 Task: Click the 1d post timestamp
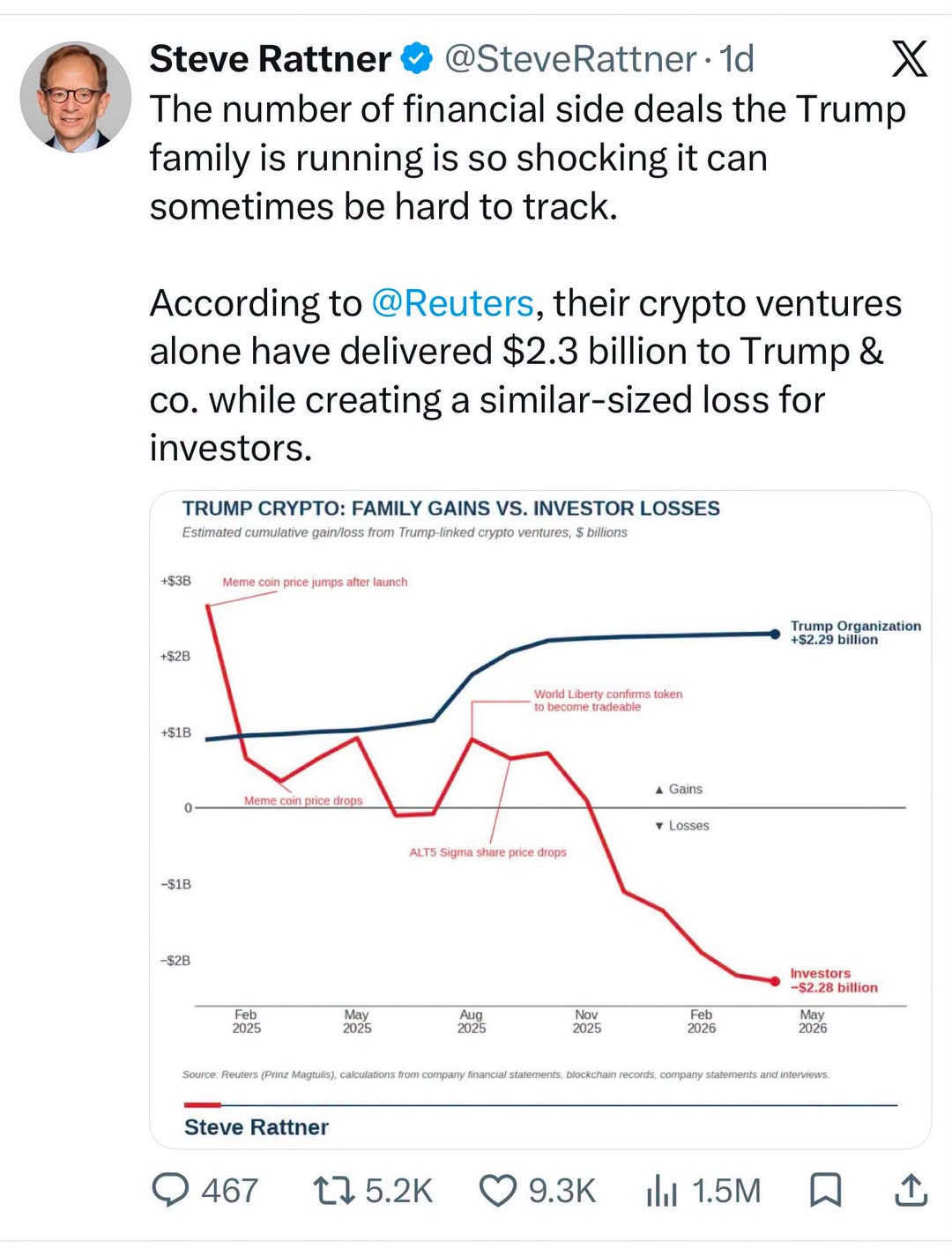click(x=737, y=59)
